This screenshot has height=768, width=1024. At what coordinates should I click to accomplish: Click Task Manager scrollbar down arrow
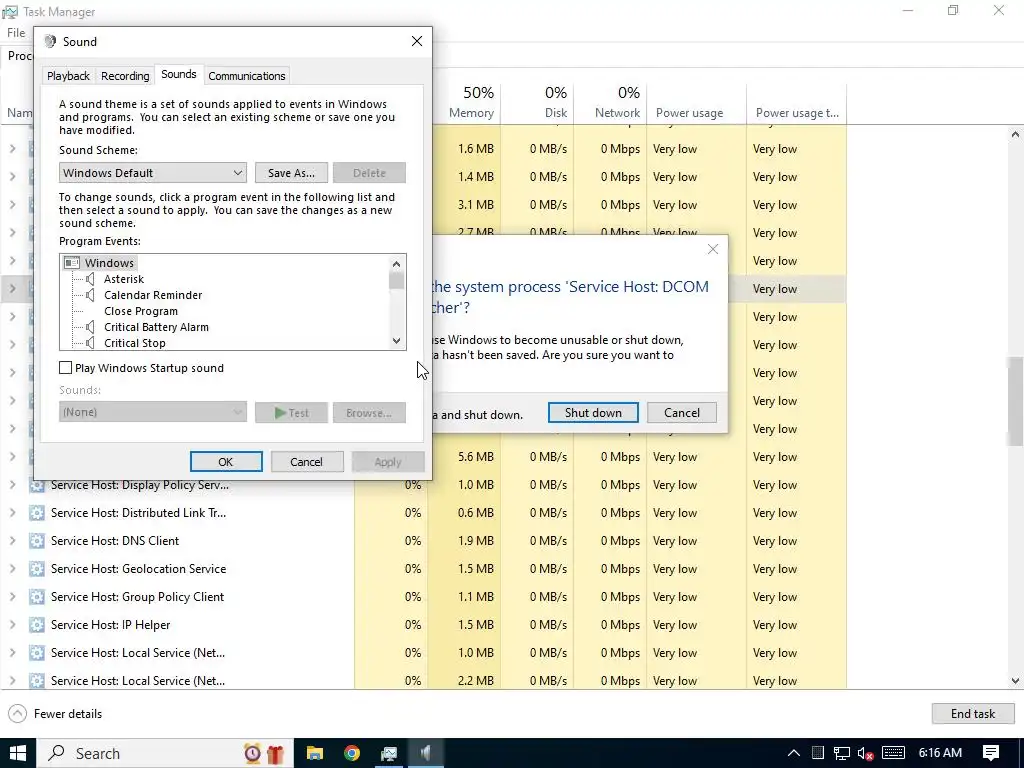[x=1015, y=680]
